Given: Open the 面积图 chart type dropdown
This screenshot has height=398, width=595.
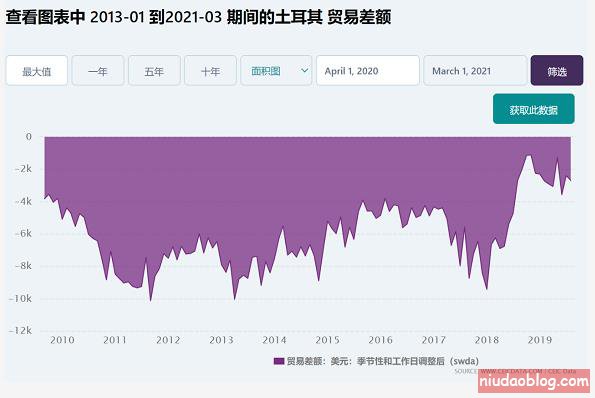Looking at the screenshot, I should point(276,71).
